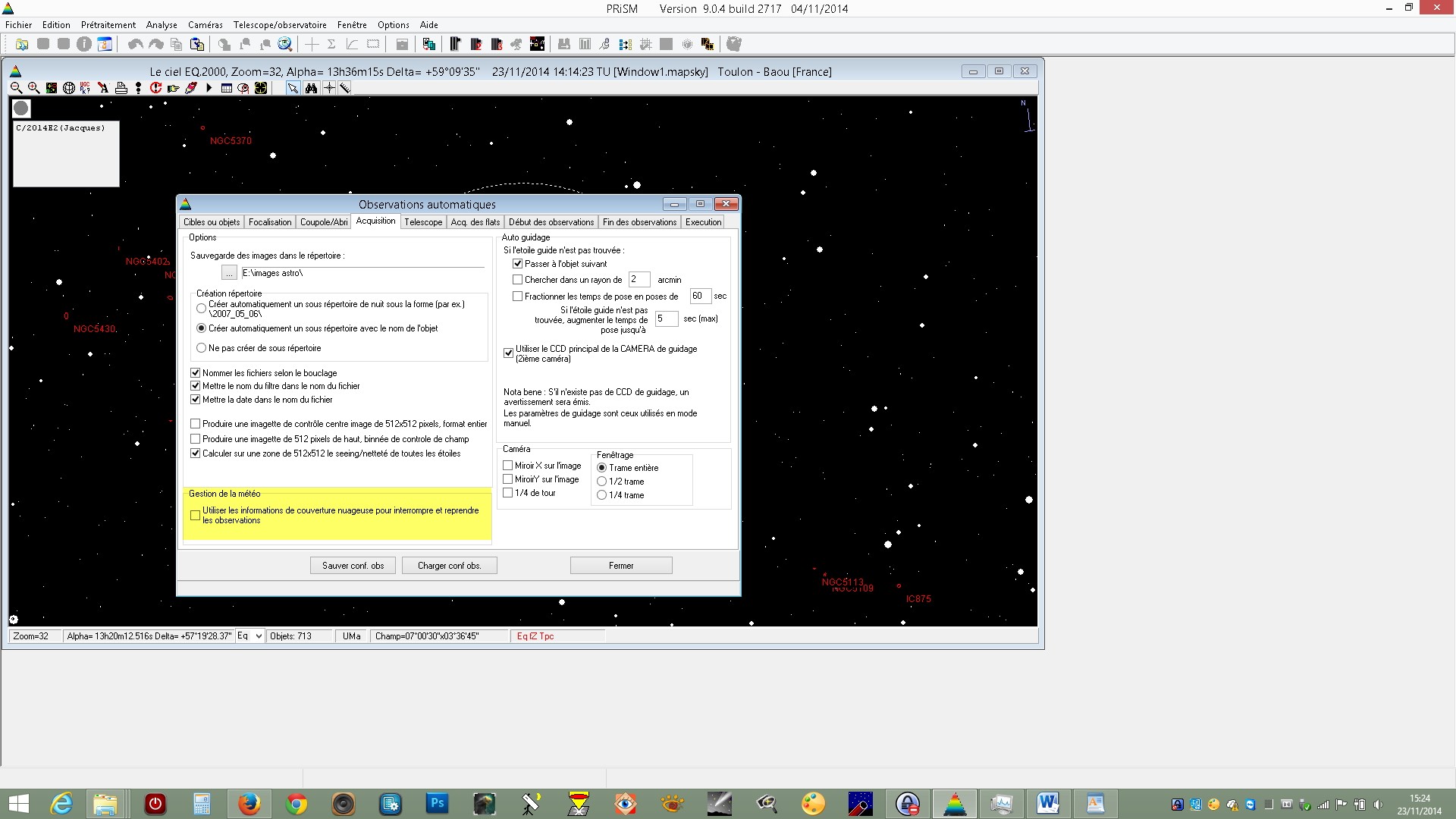Open the Prétraitement menu
The height and width of the screenshot is (819, 1456).
click(108, 25)
